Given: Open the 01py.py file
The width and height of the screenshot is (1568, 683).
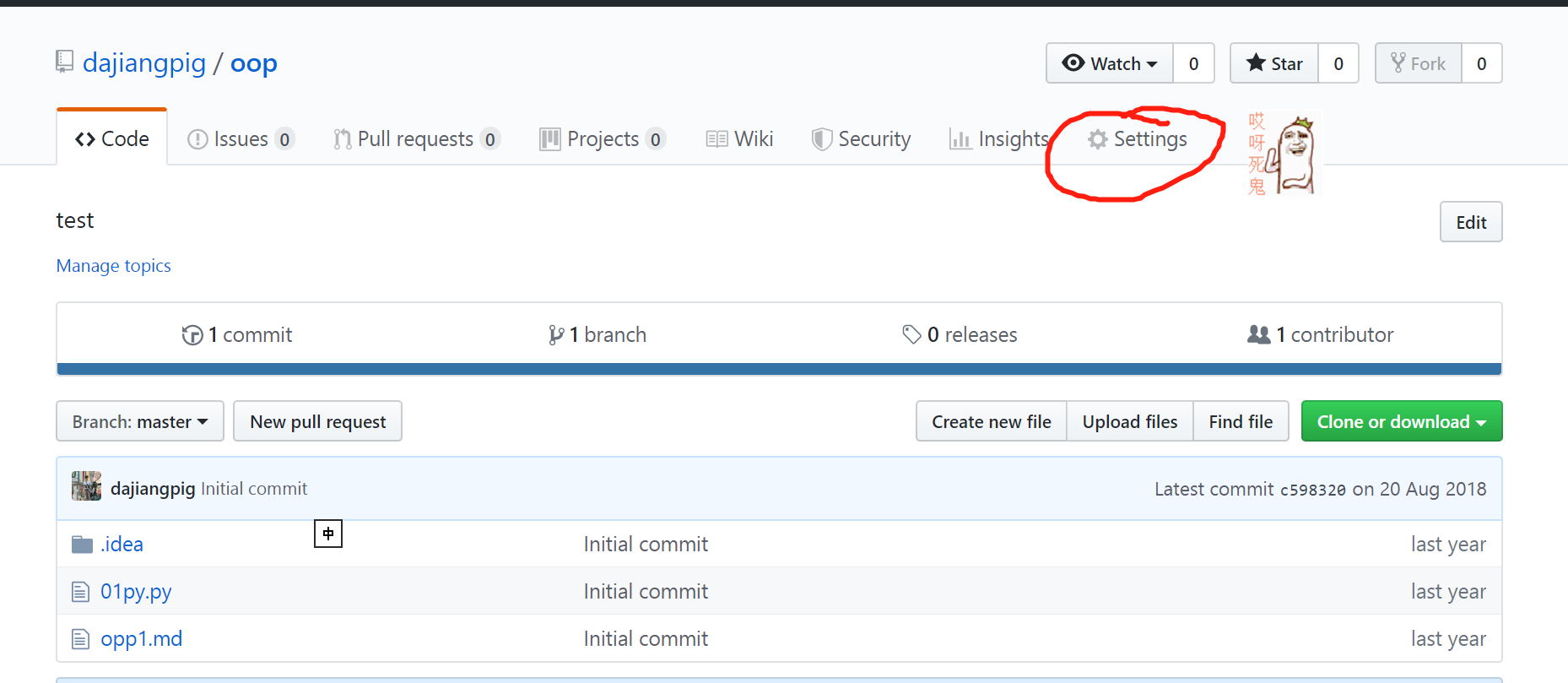Looking at the screenshot, I should (136, 592).
